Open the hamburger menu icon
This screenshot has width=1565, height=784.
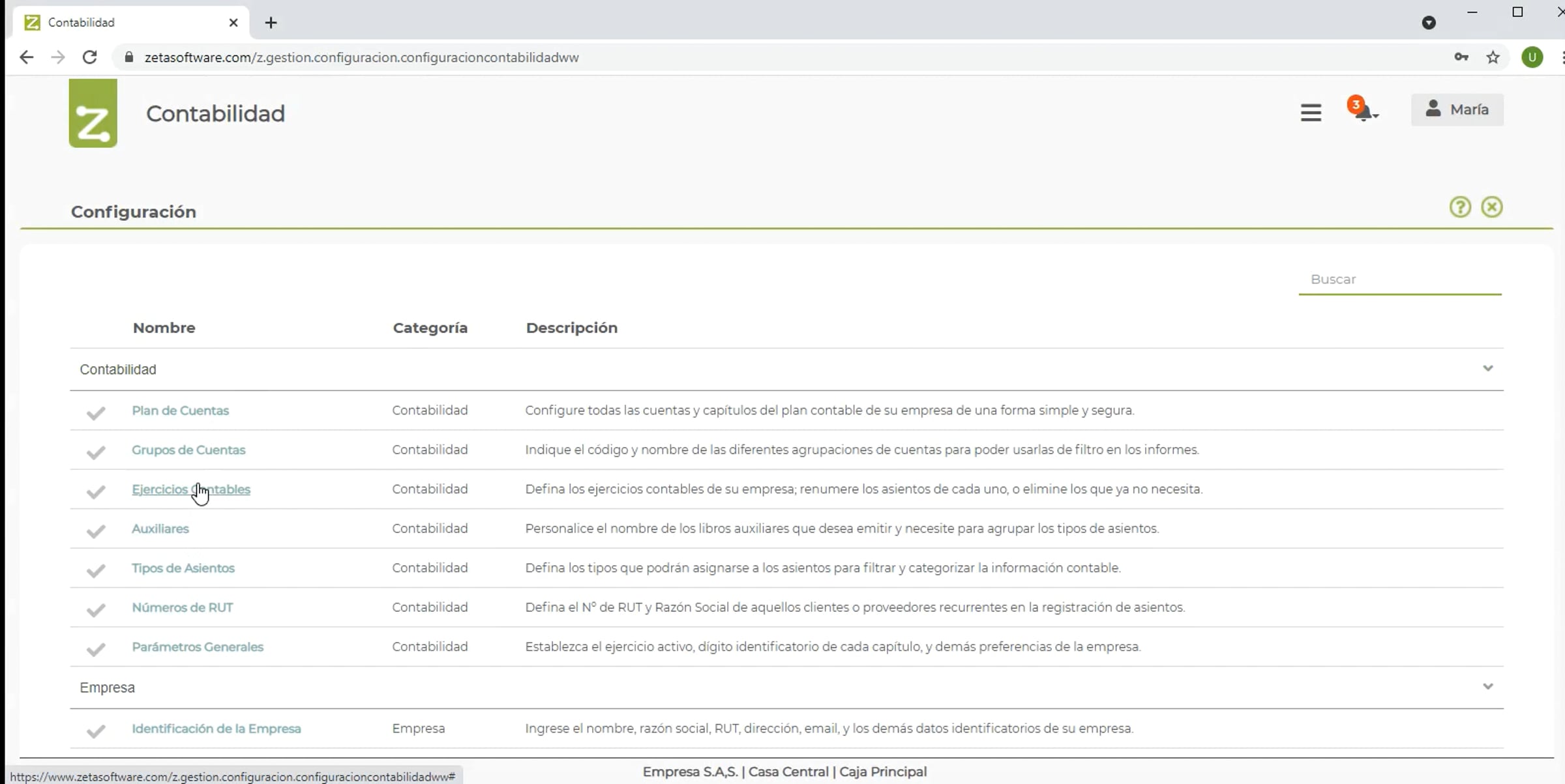(x=1311, y=113)
